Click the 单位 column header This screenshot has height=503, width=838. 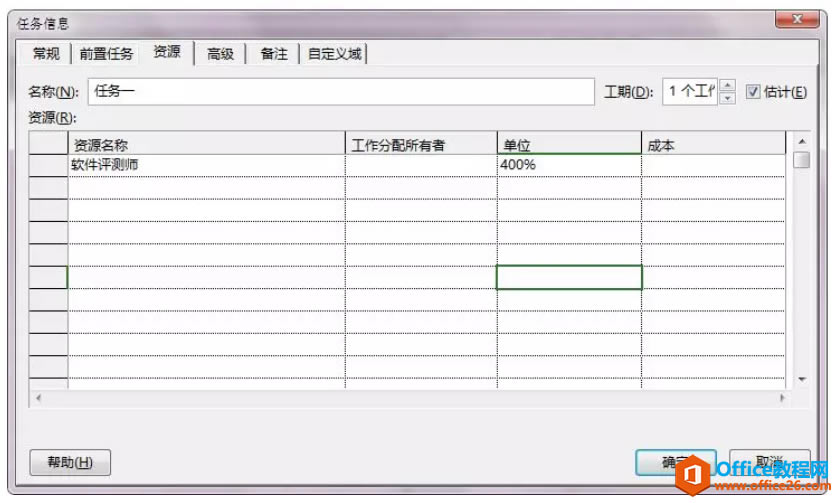569,144
